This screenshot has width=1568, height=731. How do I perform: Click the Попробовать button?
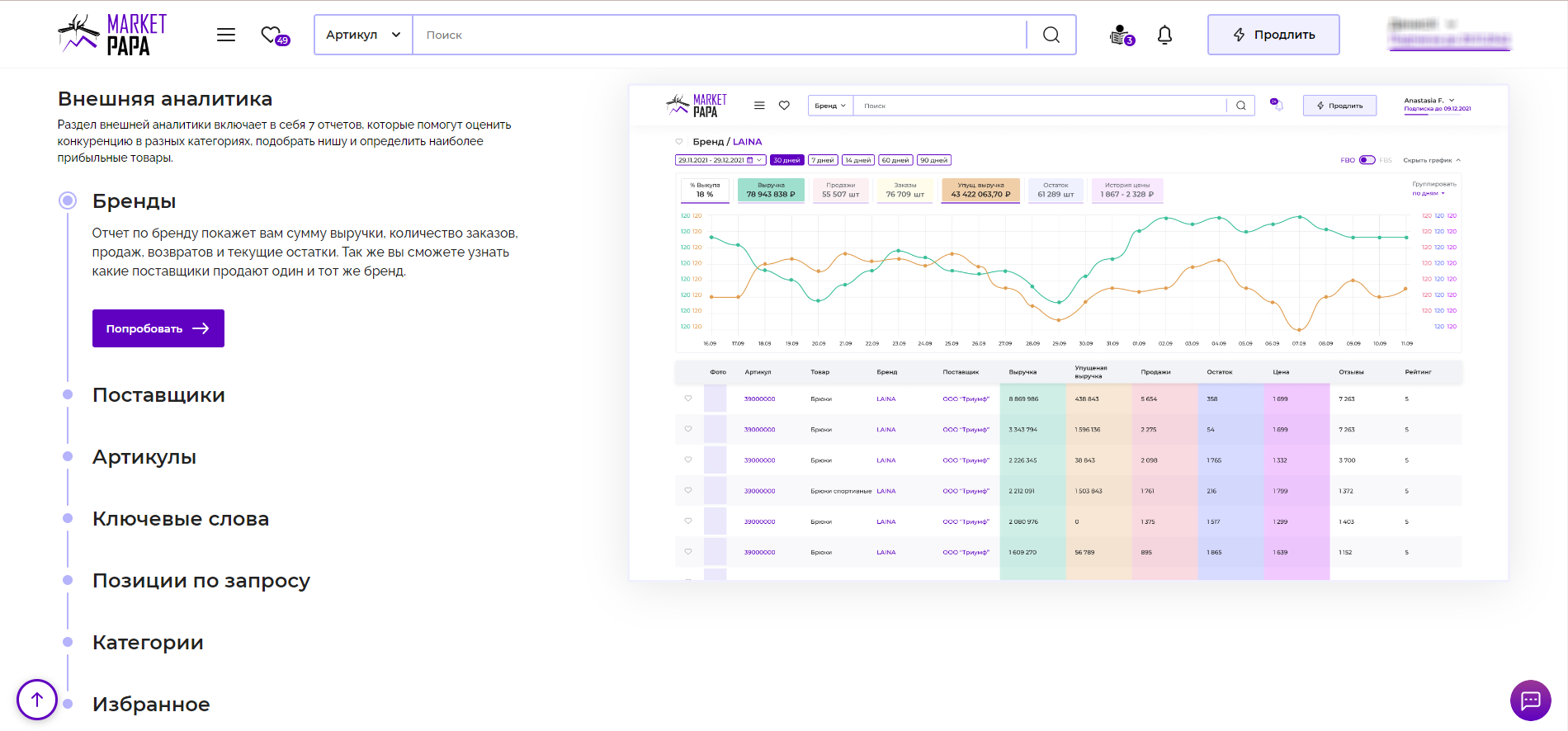pos(158,328)
